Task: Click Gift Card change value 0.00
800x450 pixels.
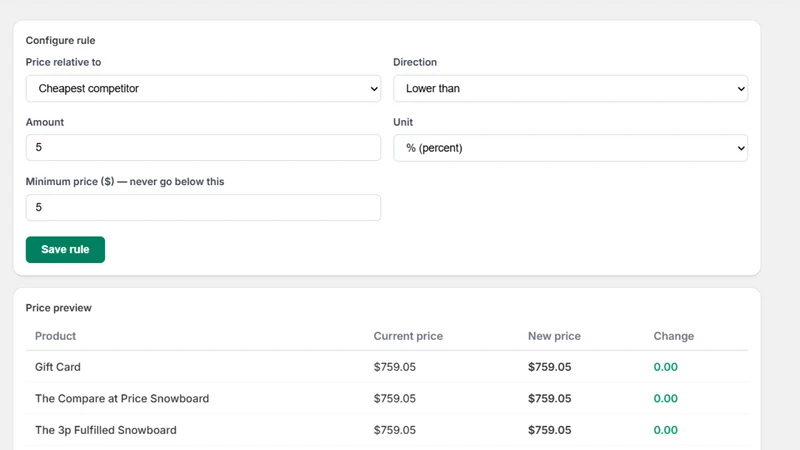Action: point(665,367)
